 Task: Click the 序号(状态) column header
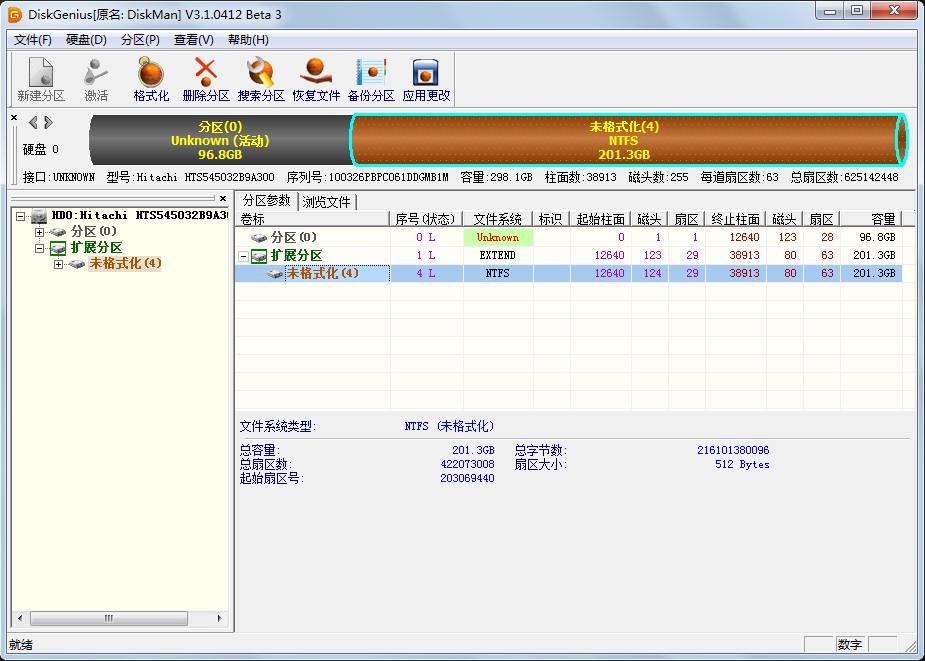coord(426,219)
